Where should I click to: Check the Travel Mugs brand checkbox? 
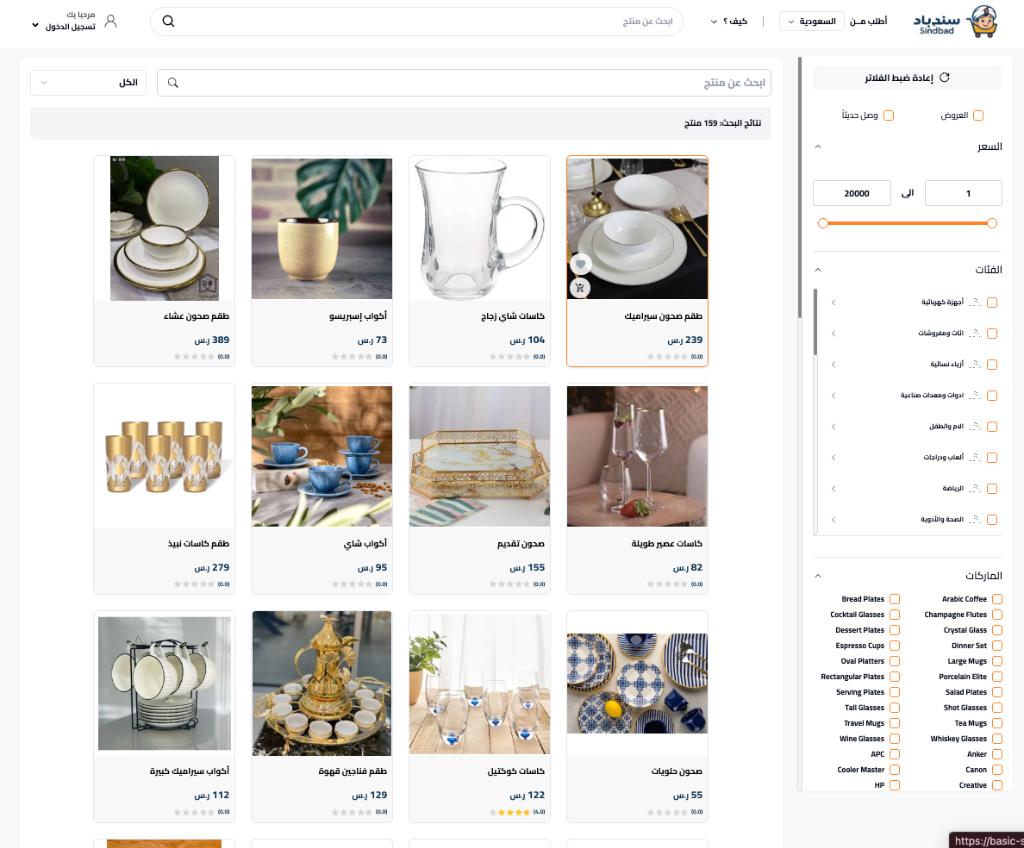[x=895, y=723]
